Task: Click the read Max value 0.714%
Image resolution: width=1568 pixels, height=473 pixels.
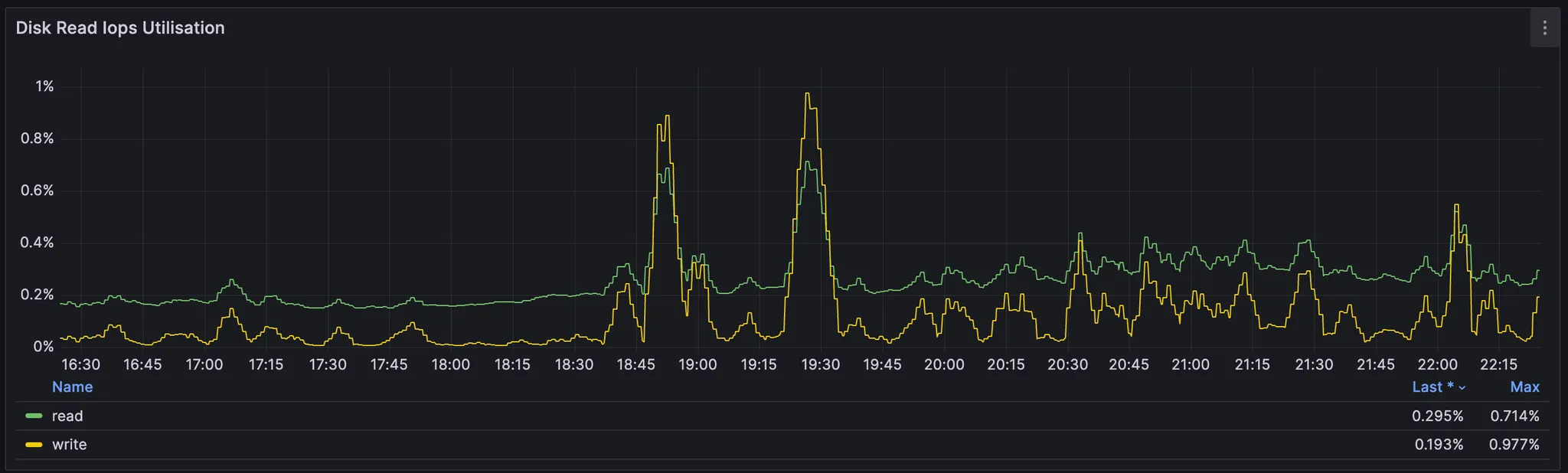Action: (1514, 416)
